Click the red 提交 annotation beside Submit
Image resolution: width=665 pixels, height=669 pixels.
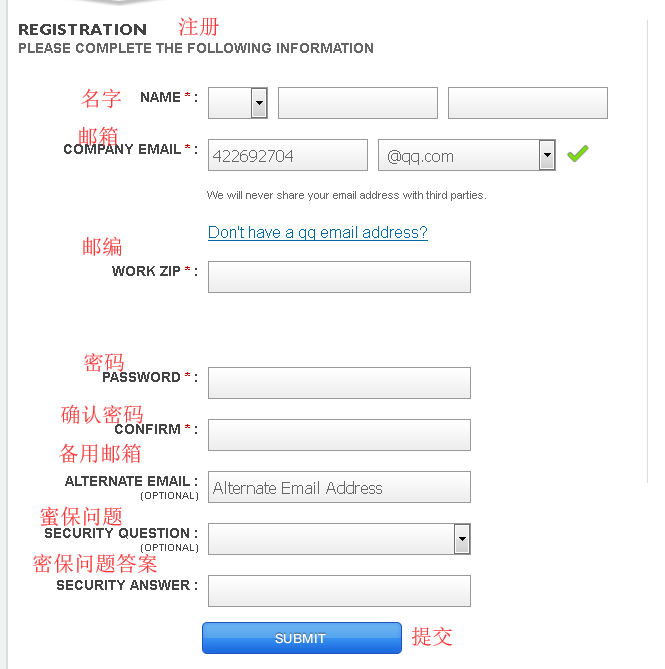click(432, 637)
